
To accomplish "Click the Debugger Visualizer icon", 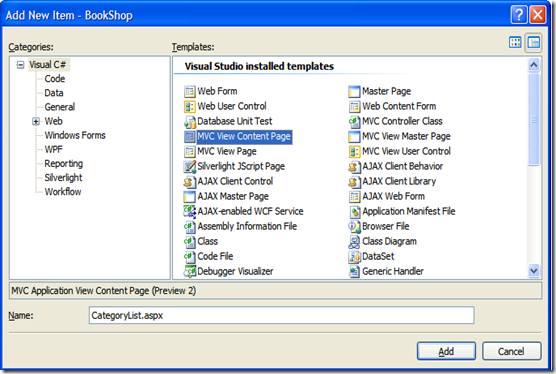I will (189, 272).
